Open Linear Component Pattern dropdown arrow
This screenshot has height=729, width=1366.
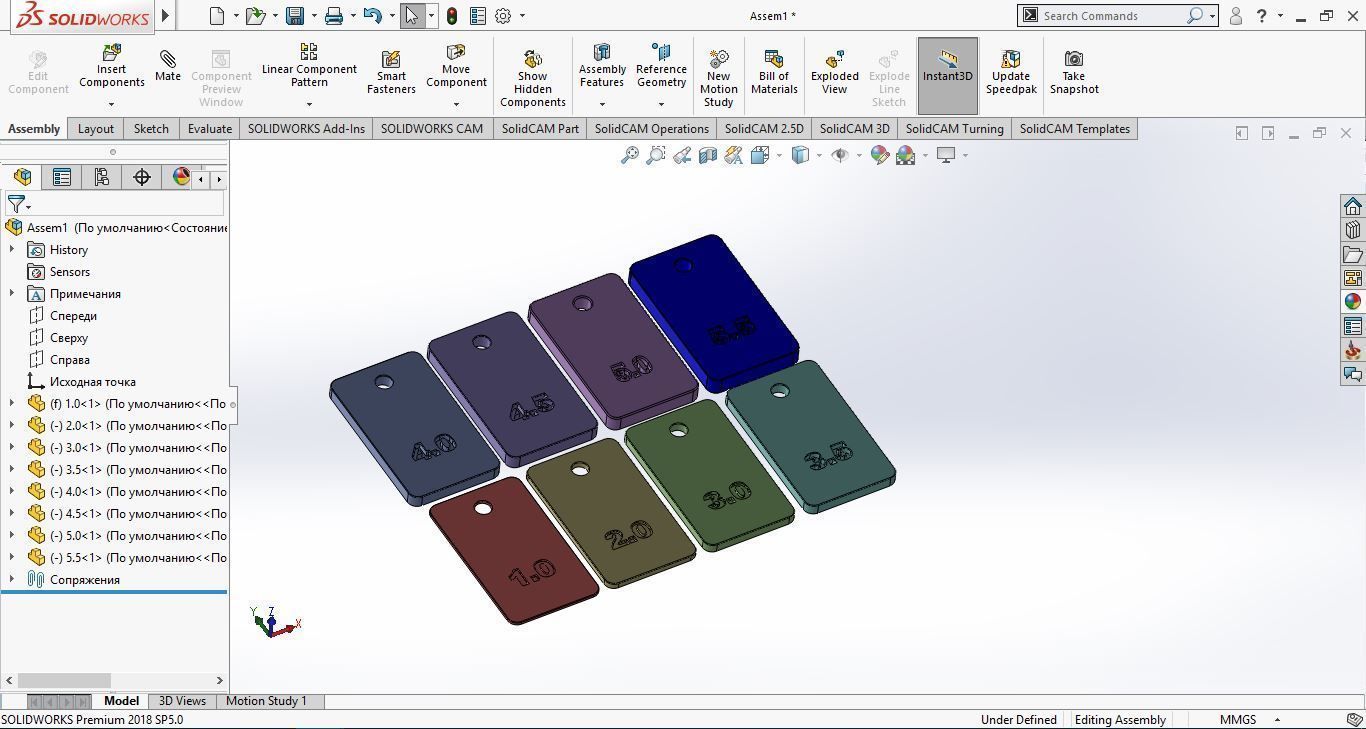pos(309,104)
